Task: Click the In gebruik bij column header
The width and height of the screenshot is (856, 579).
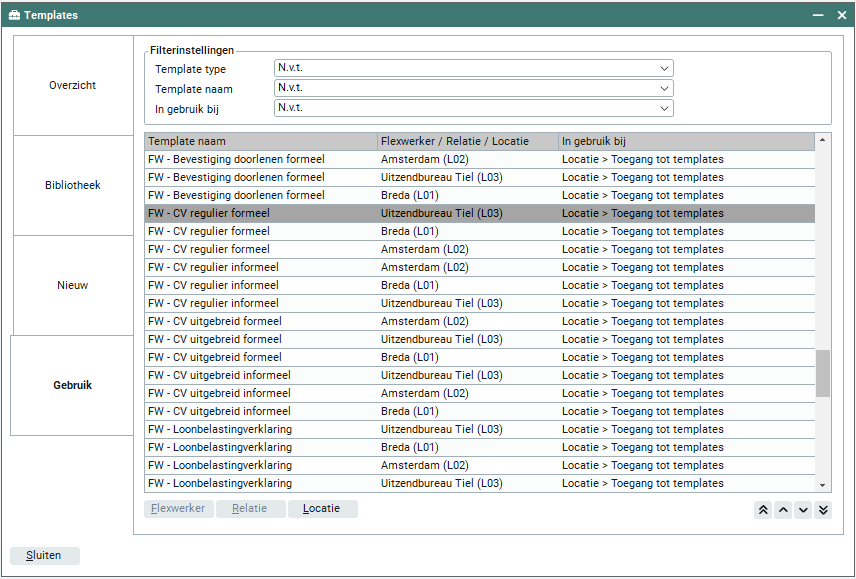Action: pyautogui.click(x=685, y=142)
